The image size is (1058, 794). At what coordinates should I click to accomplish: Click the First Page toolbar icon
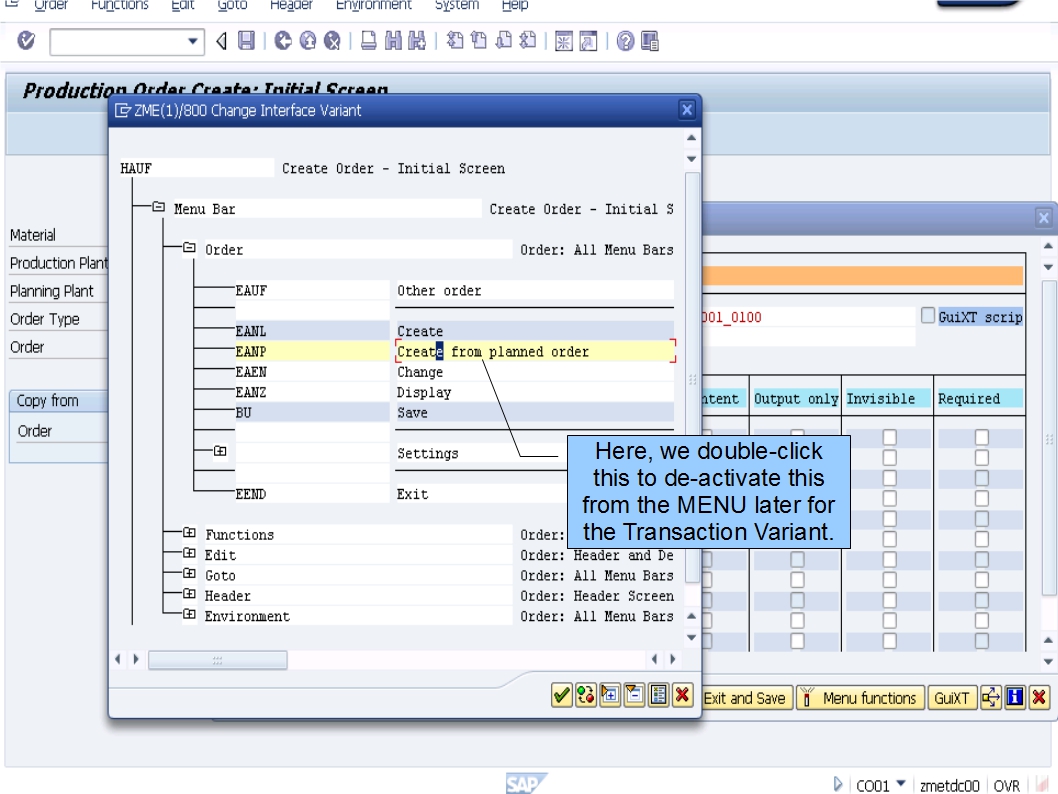[455, 41]
